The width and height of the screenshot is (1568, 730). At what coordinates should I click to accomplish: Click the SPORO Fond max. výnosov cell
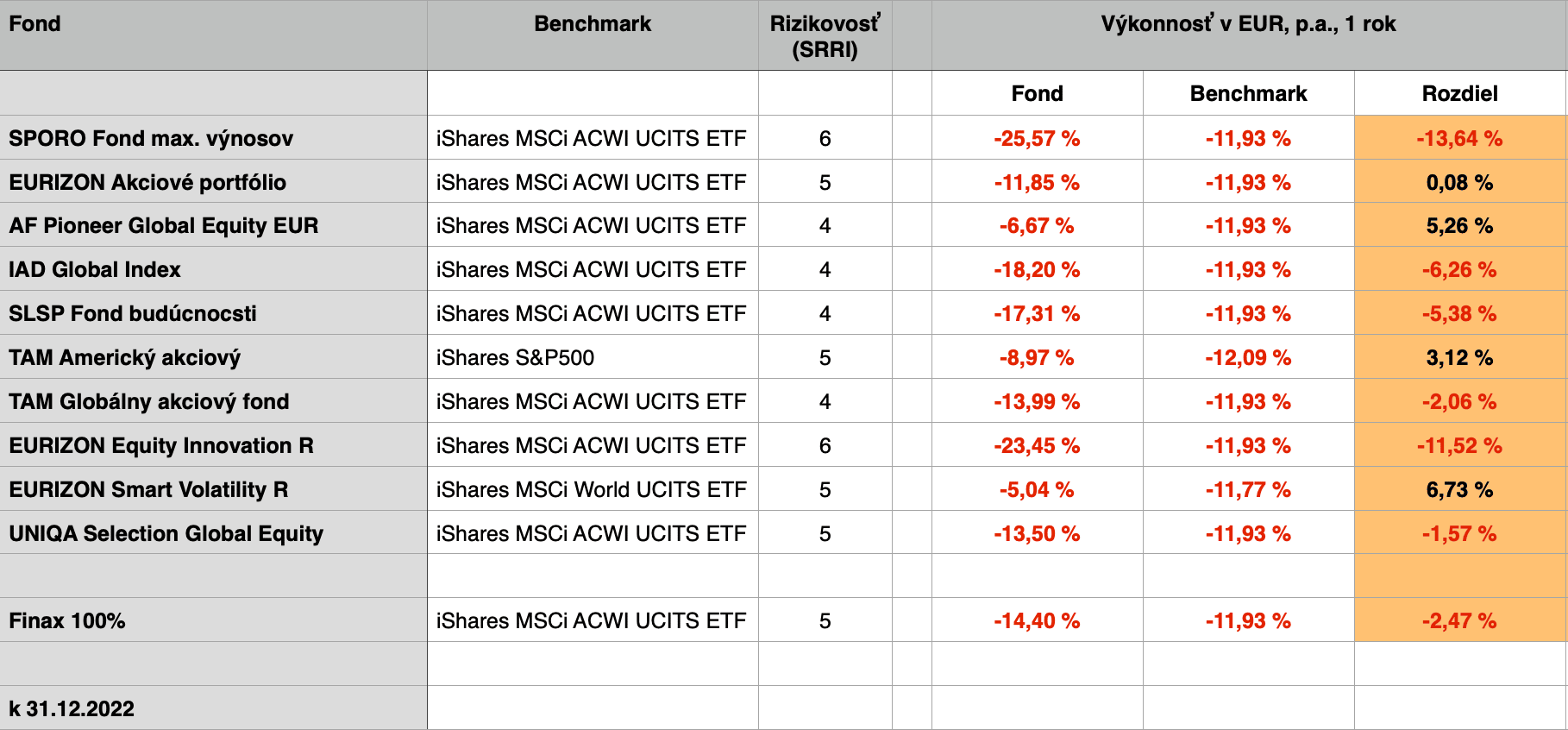pyautogui.click(x=151, y=138)
